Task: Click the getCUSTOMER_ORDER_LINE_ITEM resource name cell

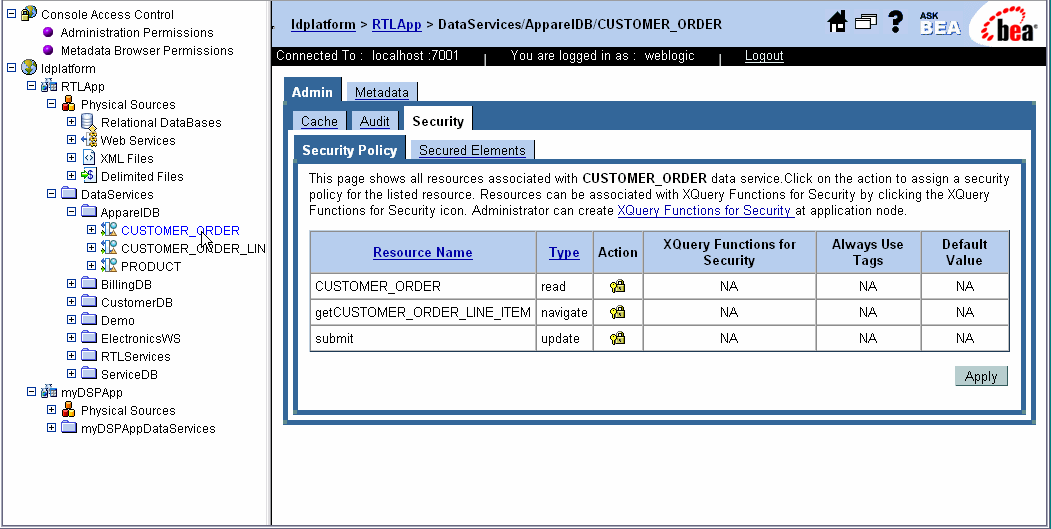Action: (423, 312)
